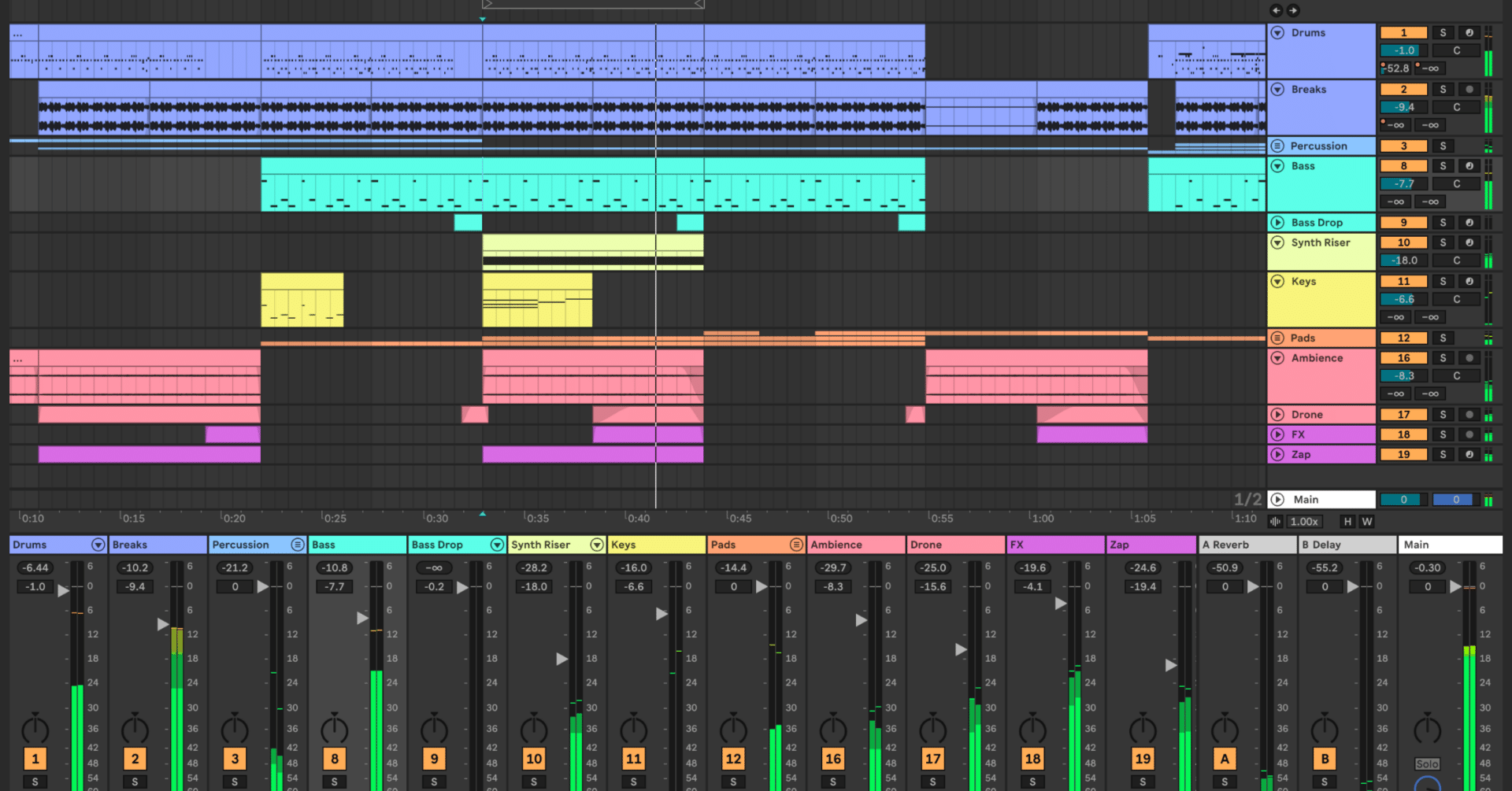Select the B Delay return track header
The image size is (1512, 791).
pos(1347,544)
